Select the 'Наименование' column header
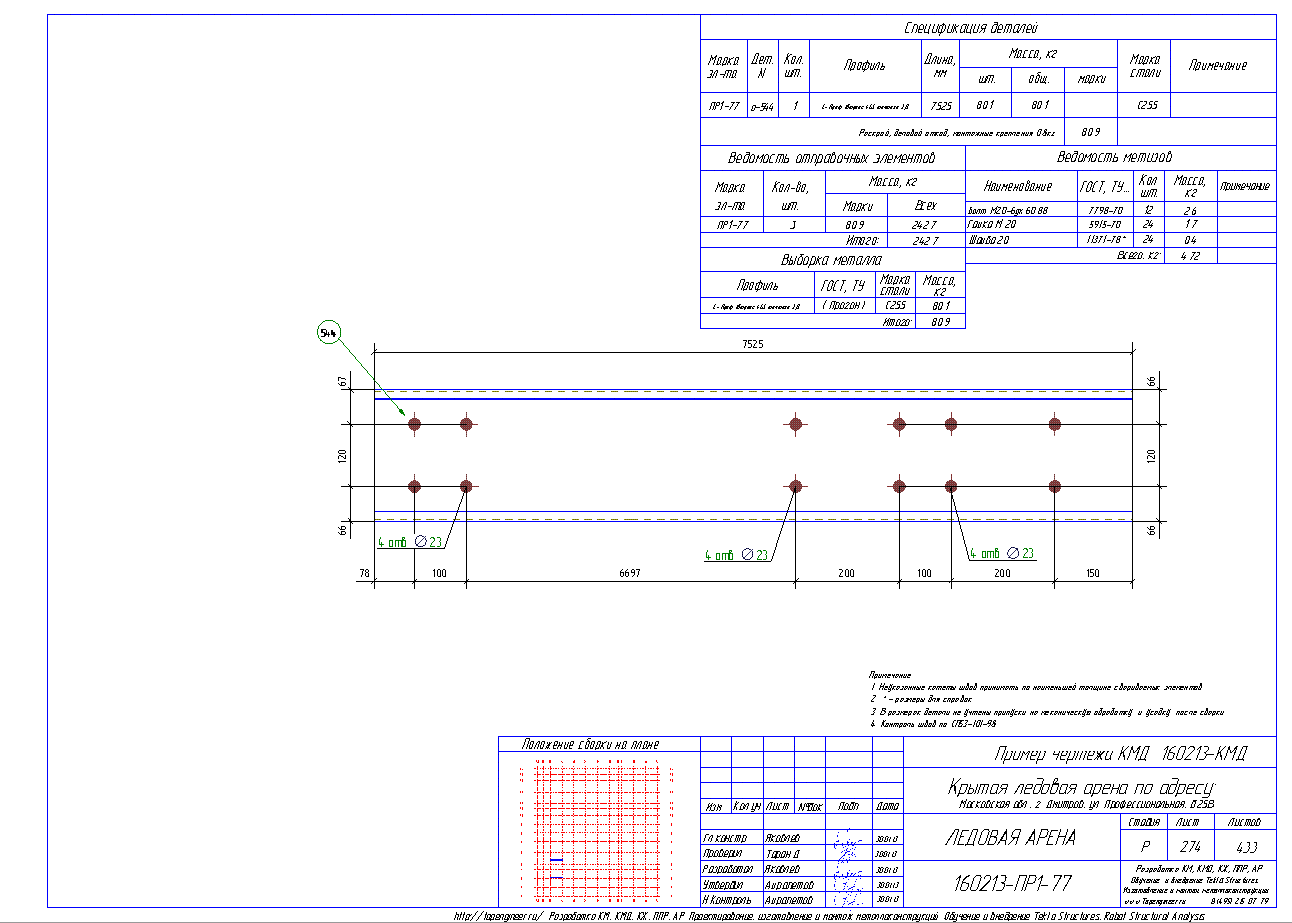The height and width of the screenshot is (923, 1292). coord(1018,186)
